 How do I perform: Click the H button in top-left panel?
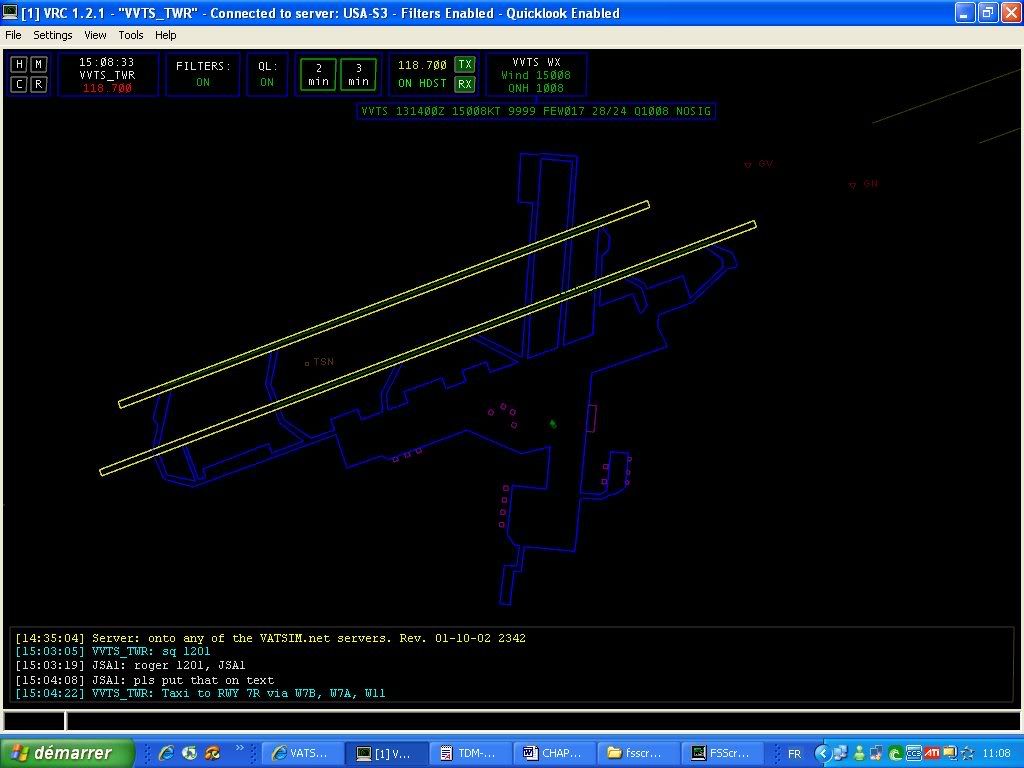tap(19, 64)
